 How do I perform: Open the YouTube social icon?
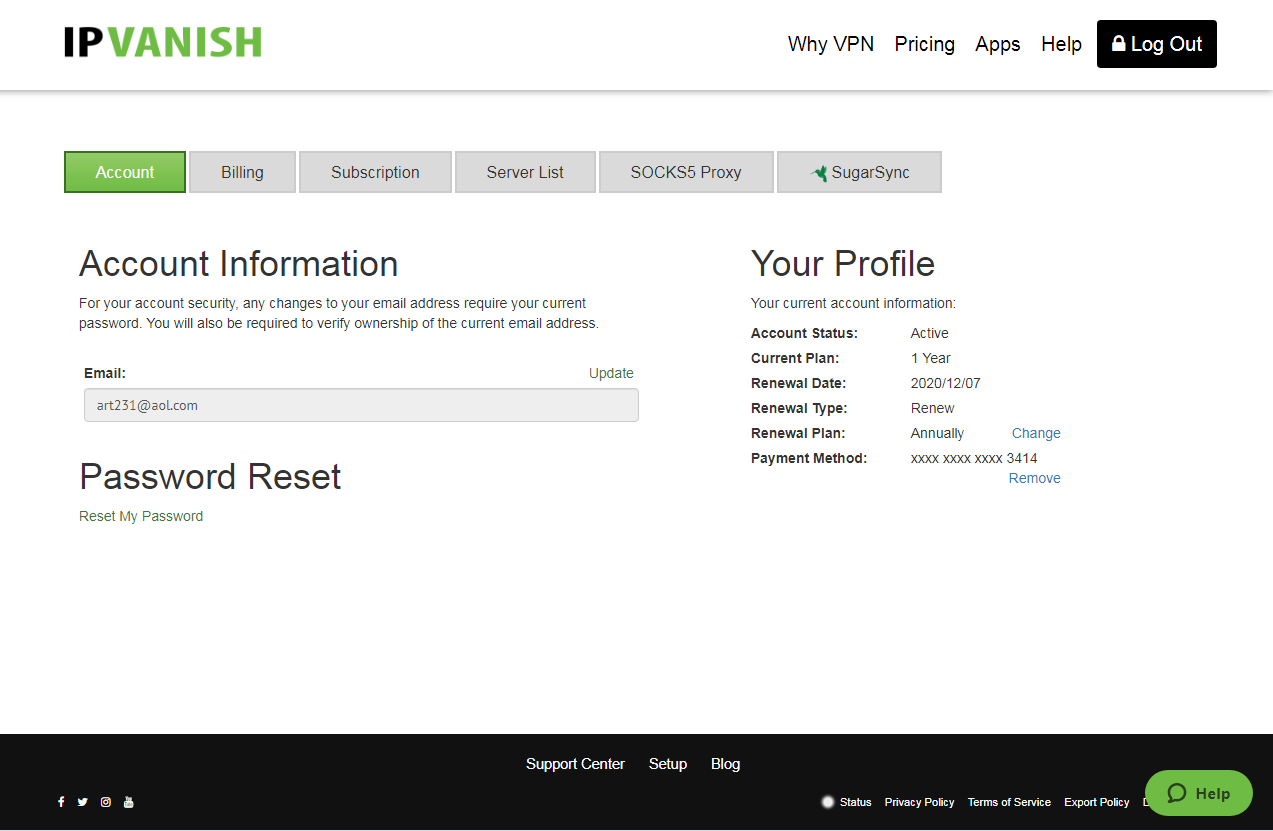[x=129, y=802]
